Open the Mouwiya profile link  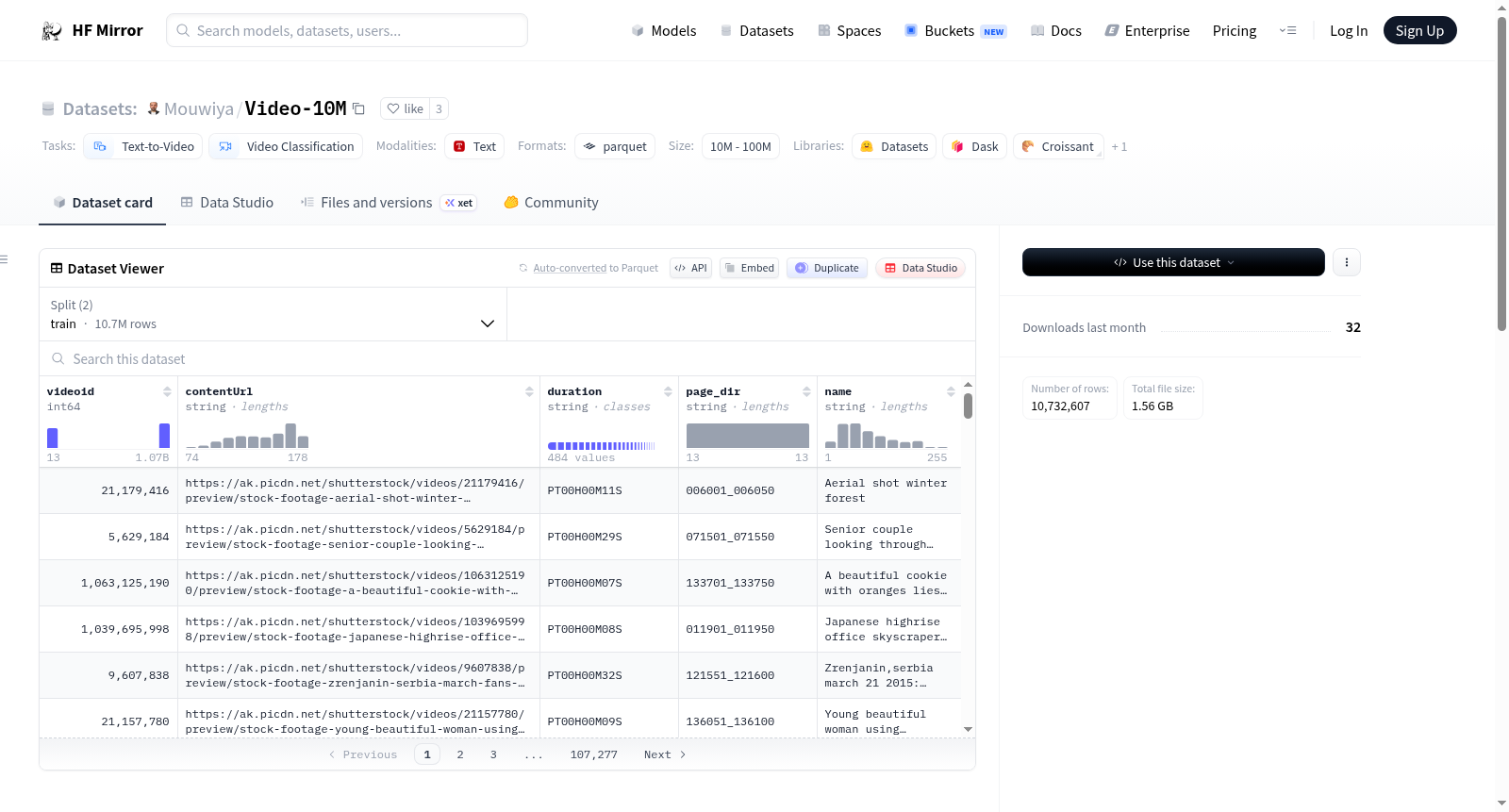tap(199, 108)
